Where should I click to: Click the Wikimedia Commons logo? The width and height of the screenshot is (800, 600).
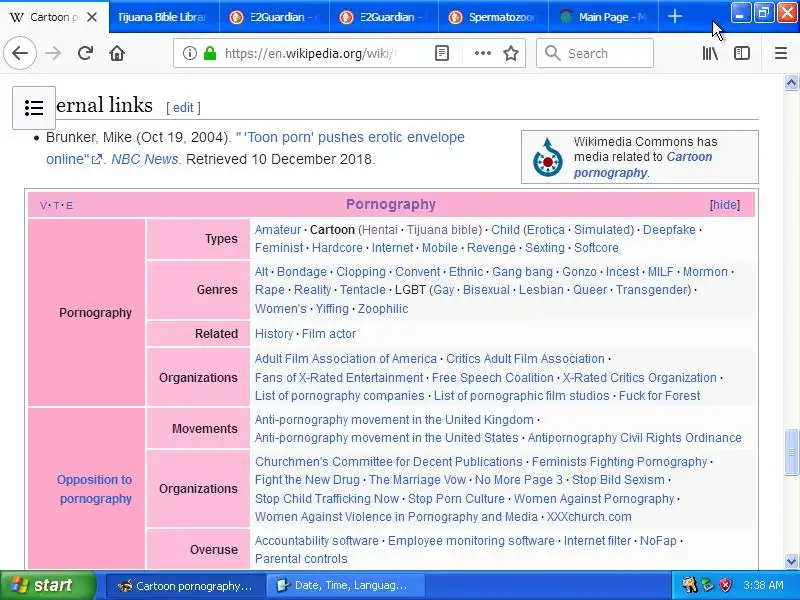(547, 157)
